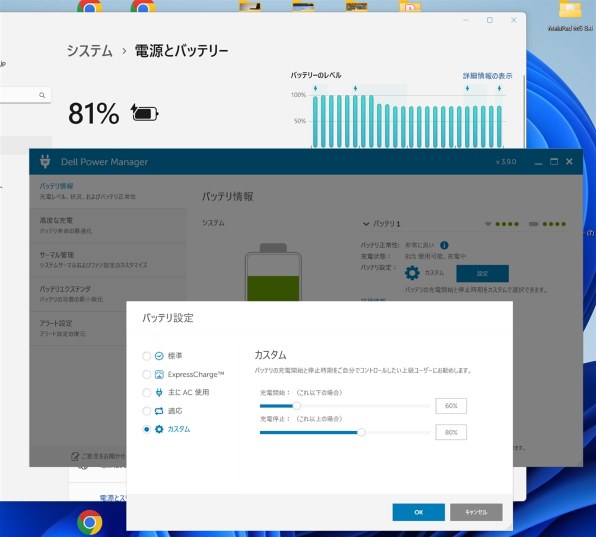Click the バッテリ設定 dialog title

point(168,318)
